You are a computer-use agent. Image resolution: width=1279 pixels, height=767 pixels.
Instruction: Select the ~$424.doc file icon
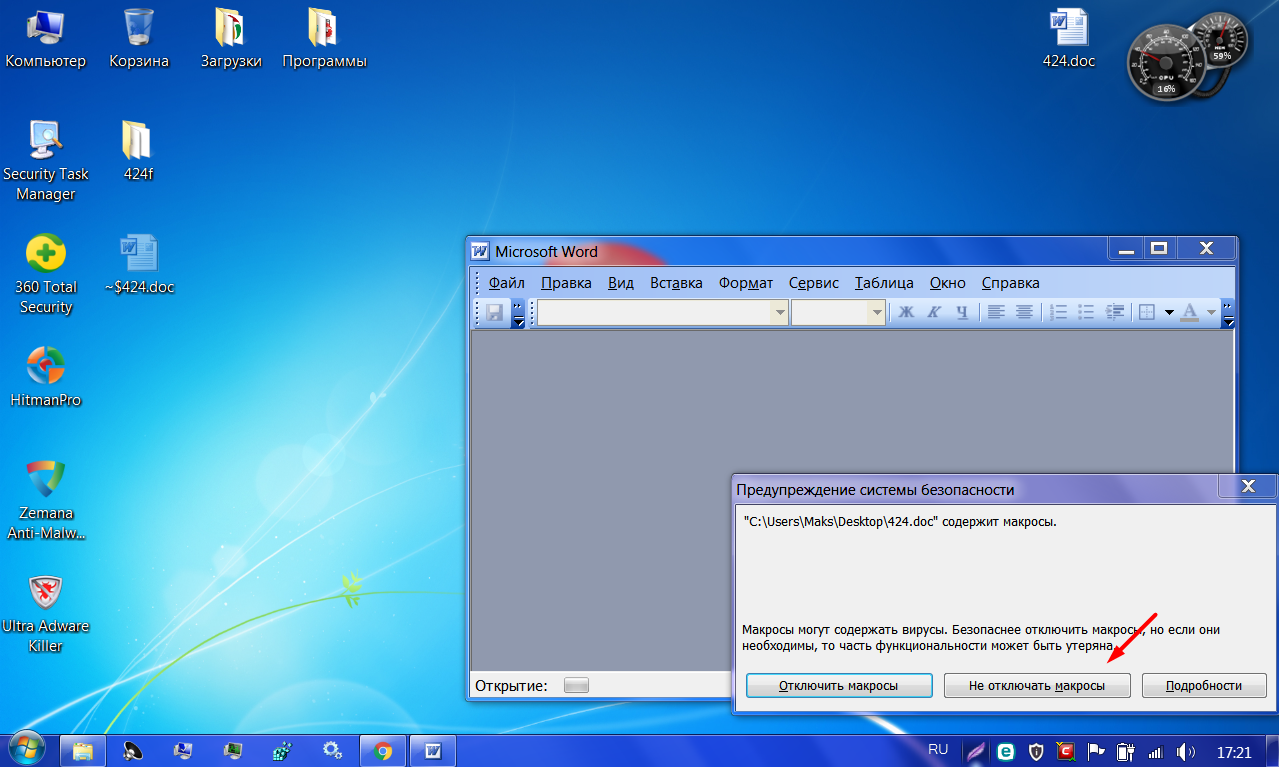139,264
